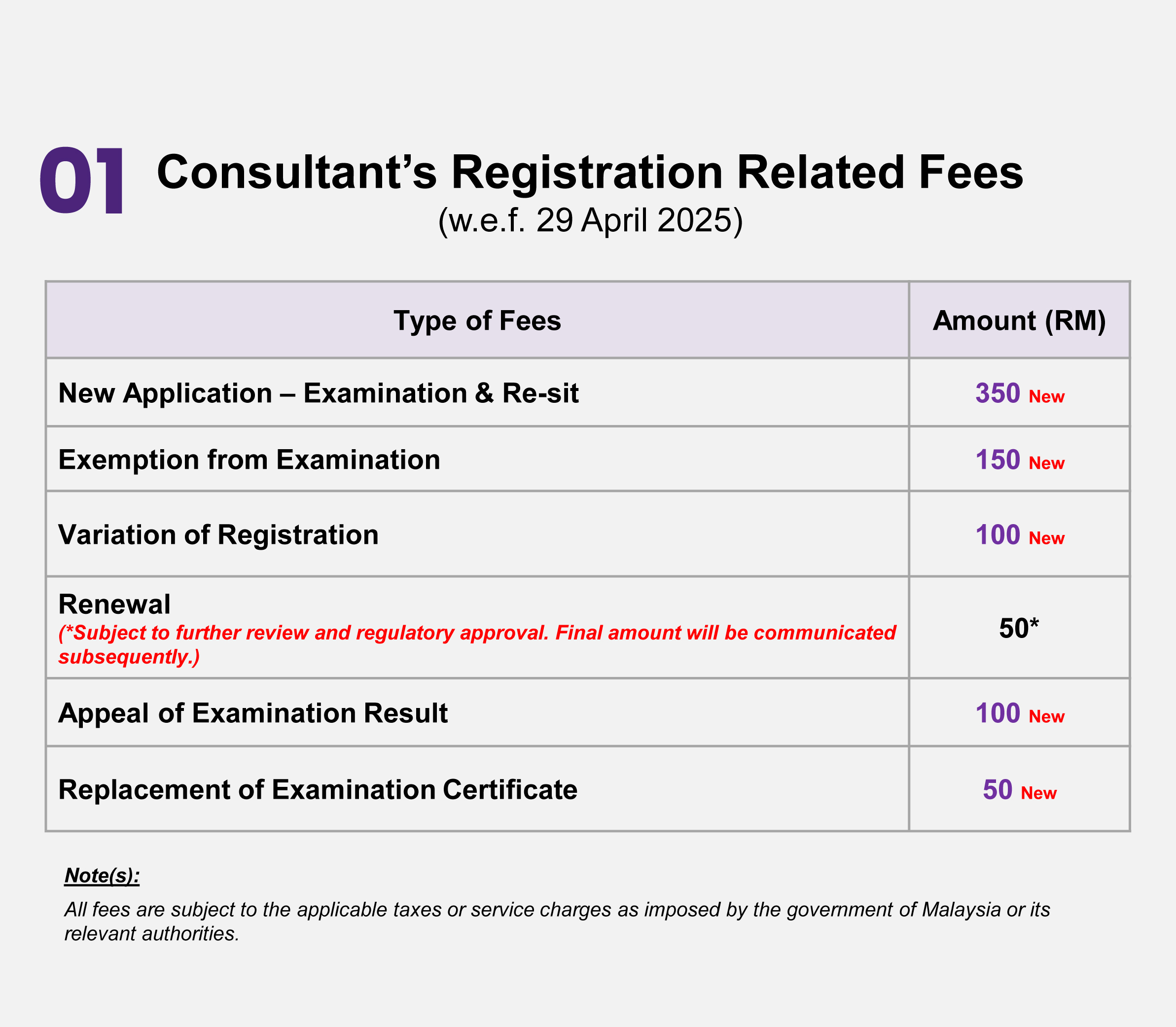Screen dimensions: 1176x1027
Task: Click the red New tag beside Variation's 100
Action: pyautogui.click(x=1046, y=538)
